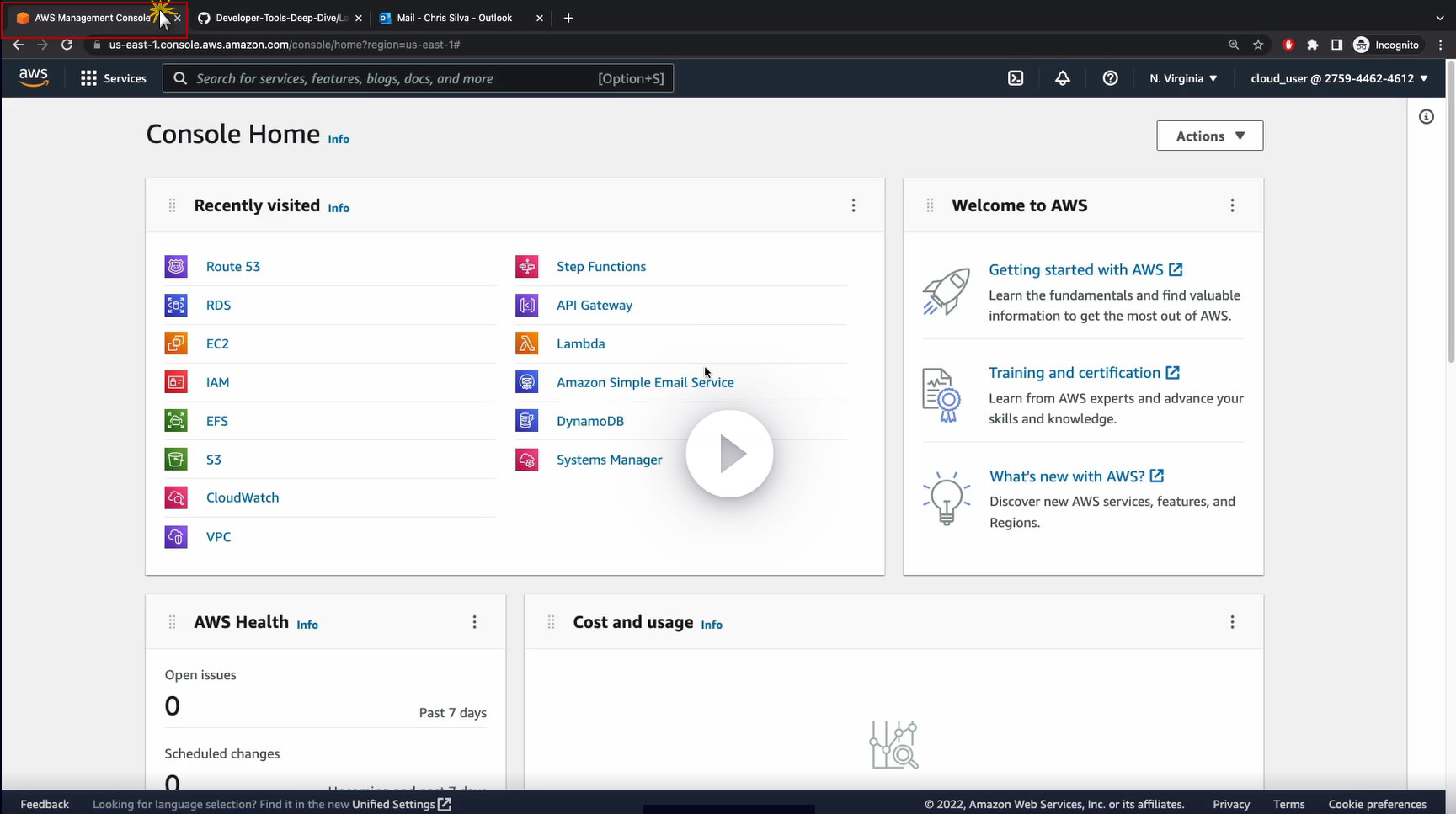Expand the N. Virginia region selector
Image resolution: width=1456 pixels, height=814 pixels.
pos(1183,78)
